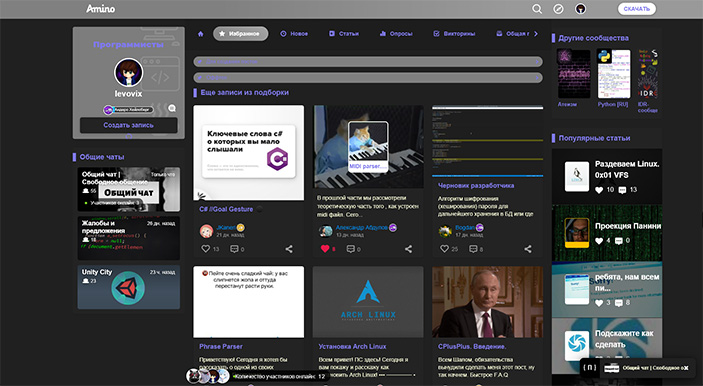703x386 pixels.
Task: Open Установка Arch Linux post title
Action: 352,347
